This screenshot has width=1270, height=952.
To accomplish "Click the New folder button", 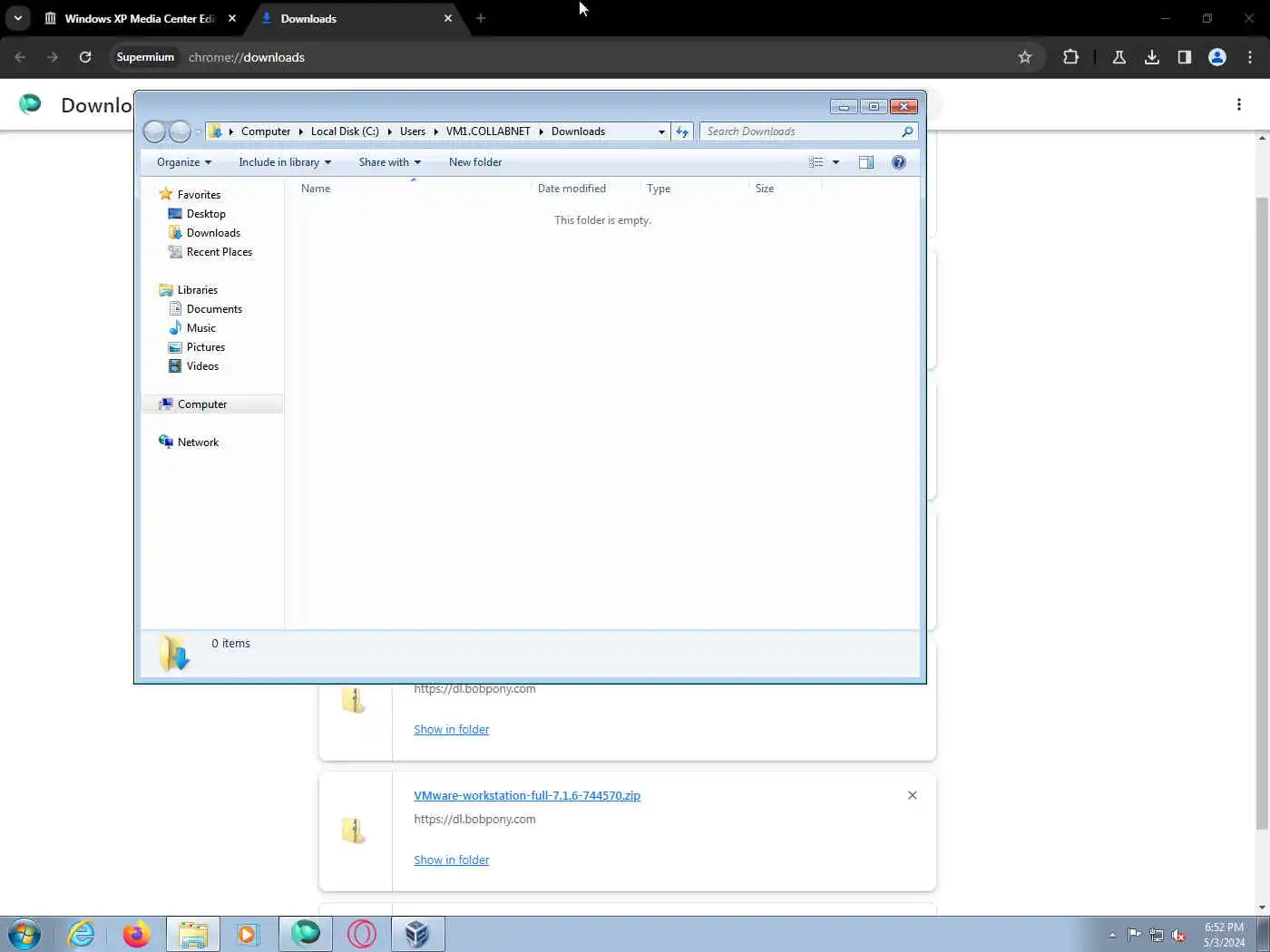I will [475, 162].
